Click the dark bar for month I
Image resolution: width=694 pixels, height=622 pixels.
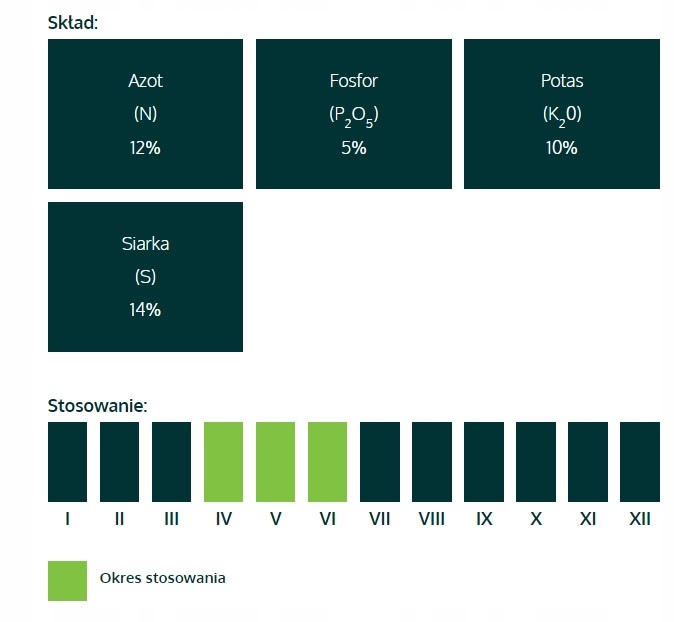click(67, 462)
